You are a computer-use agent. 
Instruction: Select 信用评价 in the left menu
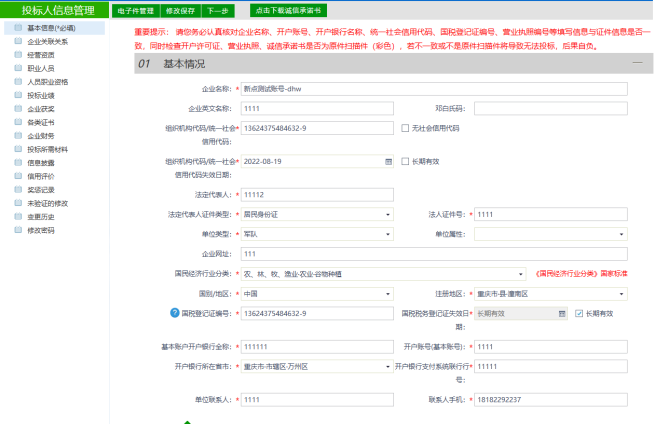(41, 175)
